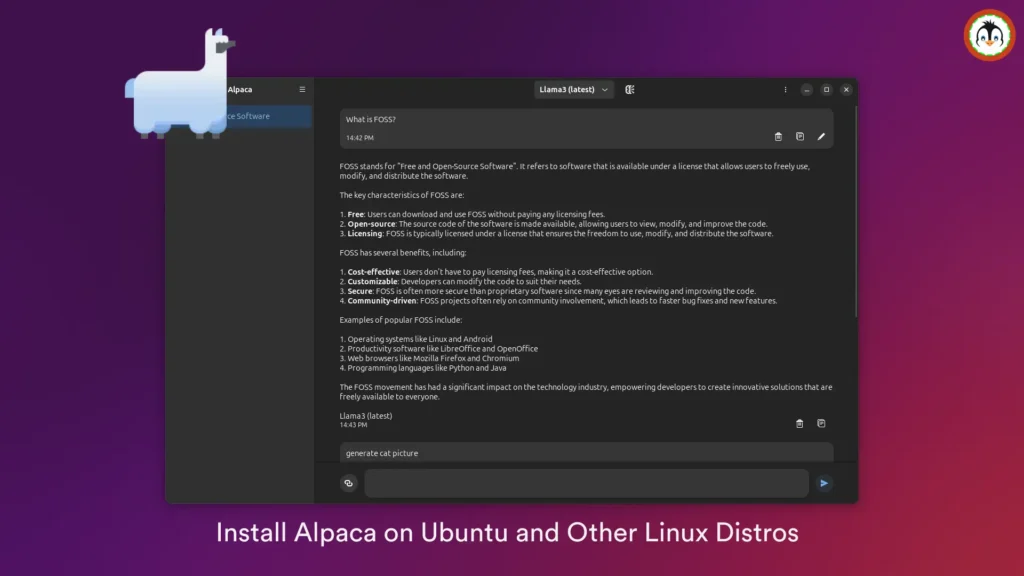The width and height of the screenshot is (1024, 576).
Task: Open the sidebar hamburger menu beside Alpaca
Action: tap(303, 90)
